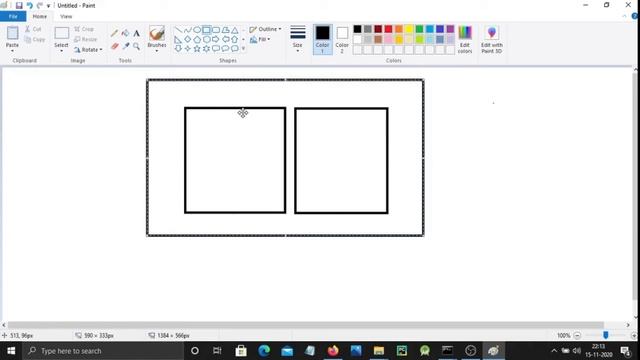This screenshot has height=360, width=640.
Task: Open Task View on the taskbar
Action: click(x=218, y=351)
